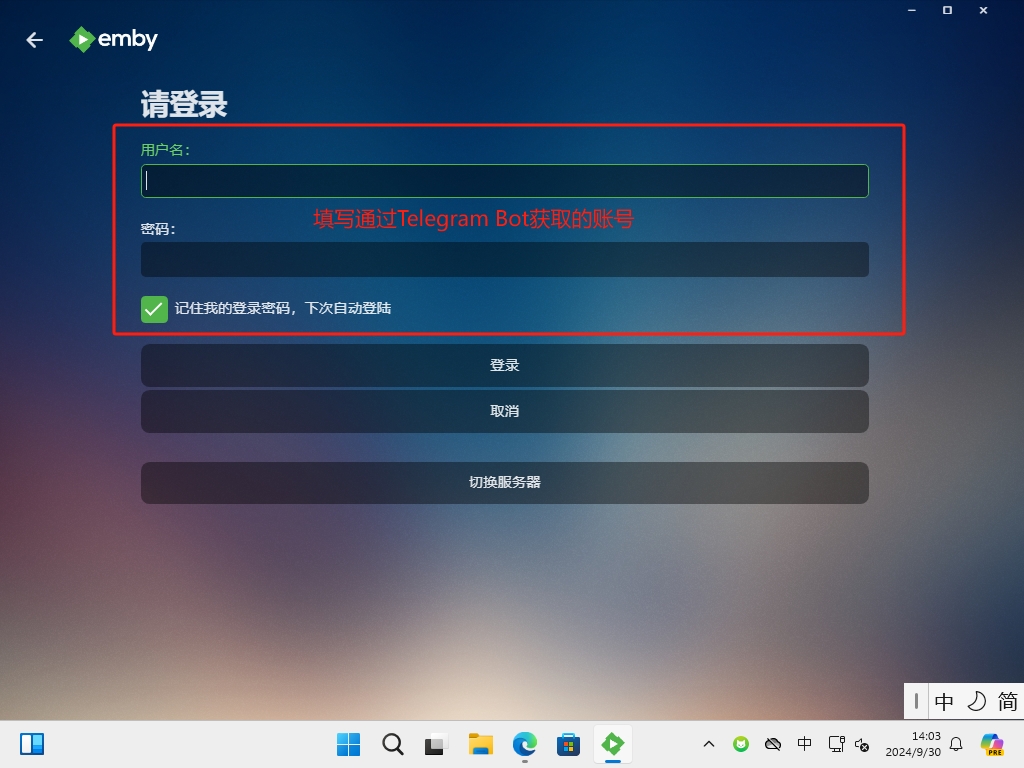The height and width of the screenshot is (768, 1024).
Task: Open Windows Search from the taskbar
Action: [392, 744]
